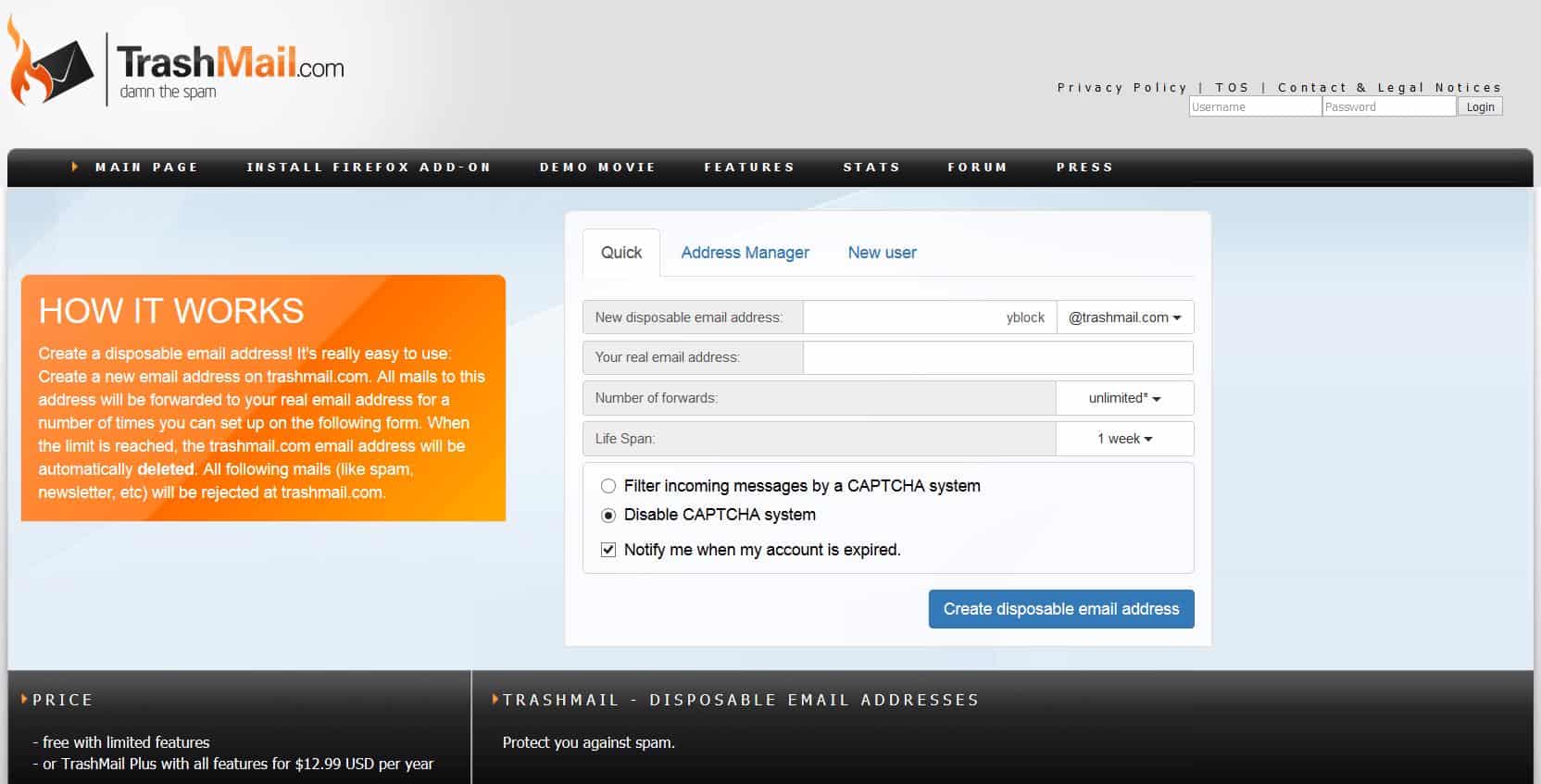
Task: Open the DEMO MOVIE page
Action: (x=597, y=168)
